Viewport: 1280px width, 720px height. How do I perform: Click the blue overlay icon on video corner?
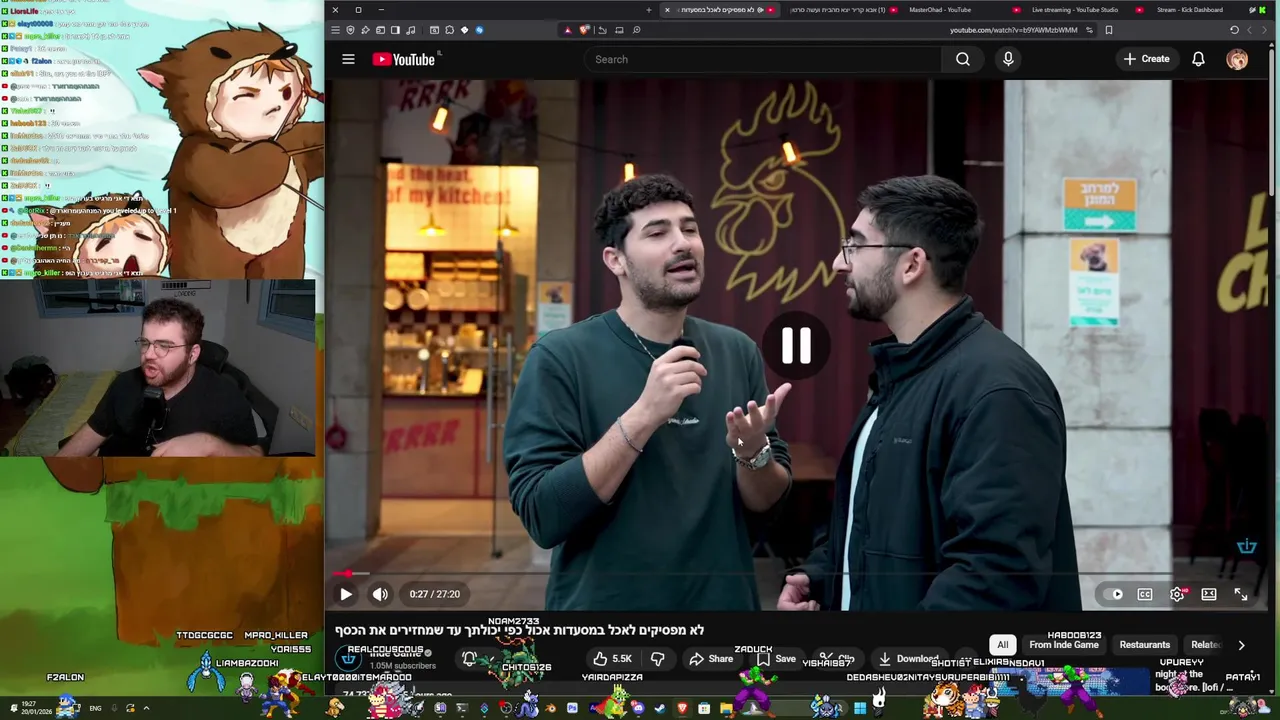pyautogui.click(x=1247, y=546)
